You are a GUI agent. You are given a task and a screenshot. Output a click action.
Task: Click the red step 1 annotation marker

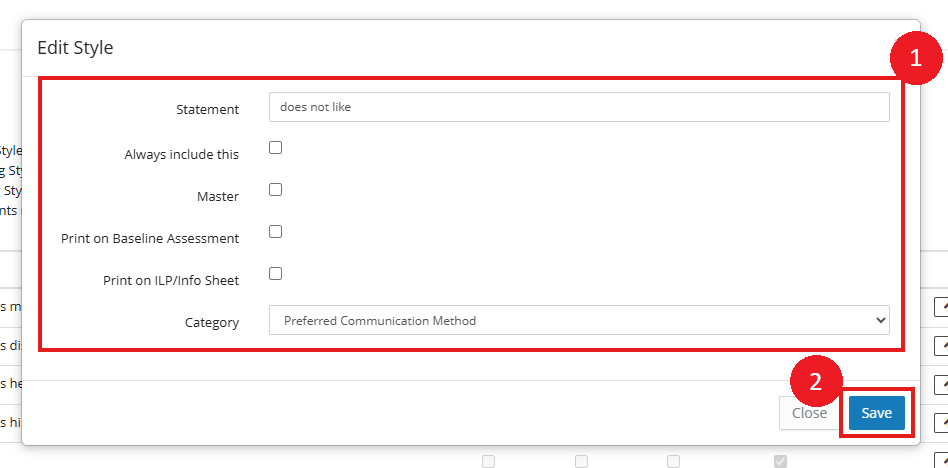[914, 58]
